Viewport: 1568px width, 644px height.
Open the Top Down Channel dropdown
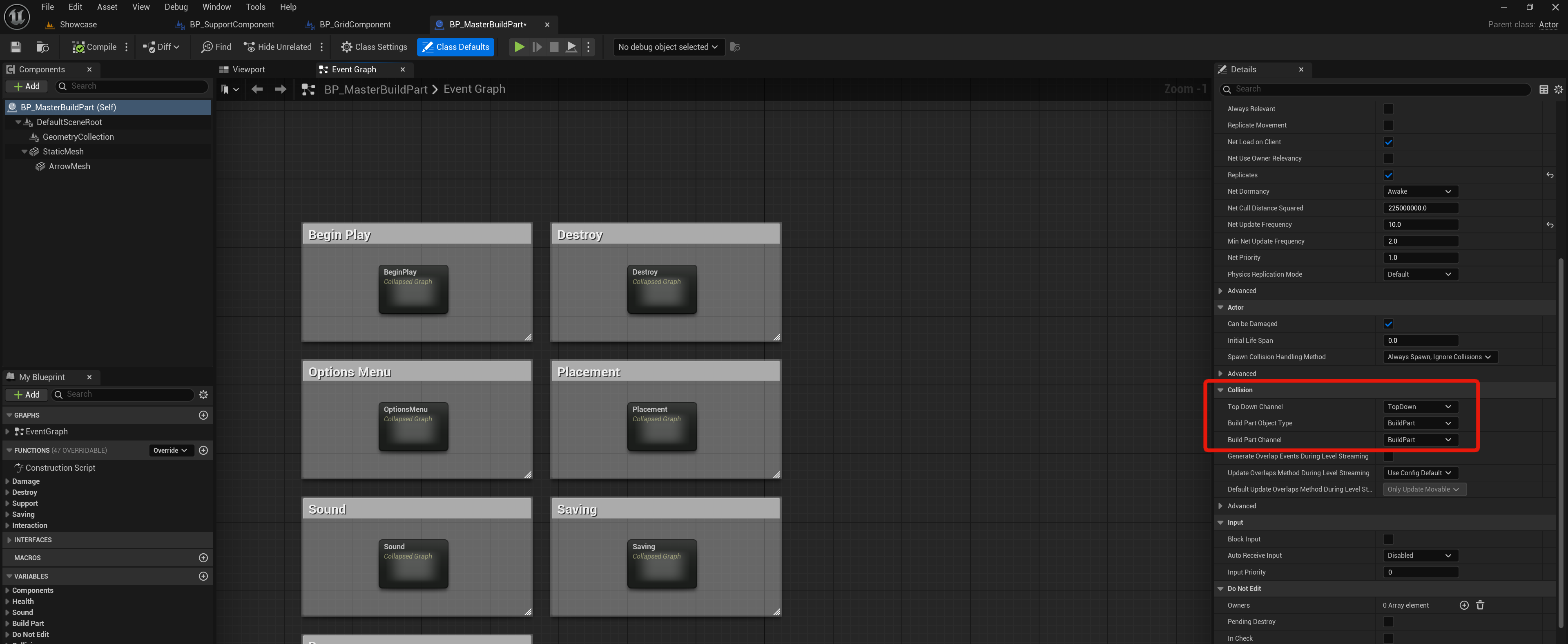click(1419, 407)
